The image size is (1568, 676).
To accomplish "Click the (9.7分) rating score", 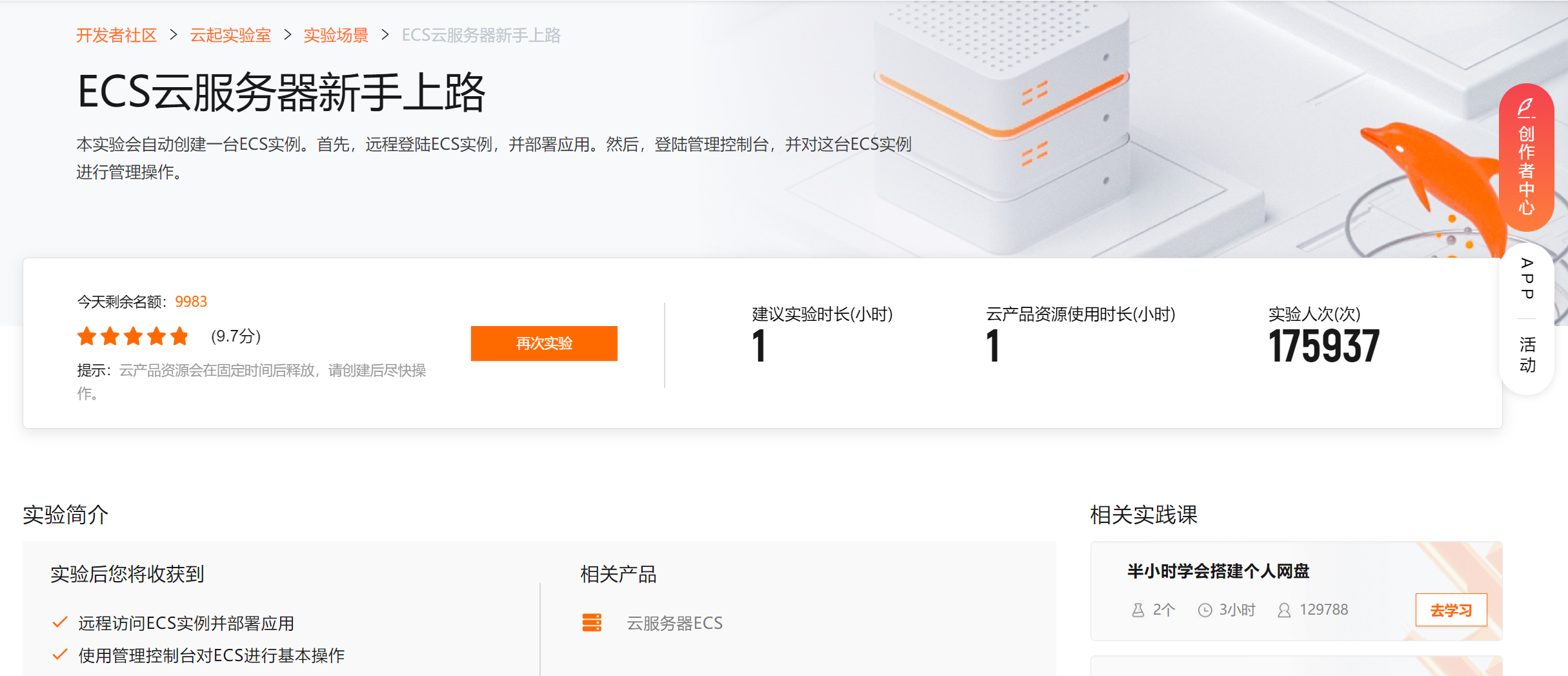I will click(236, 336).
